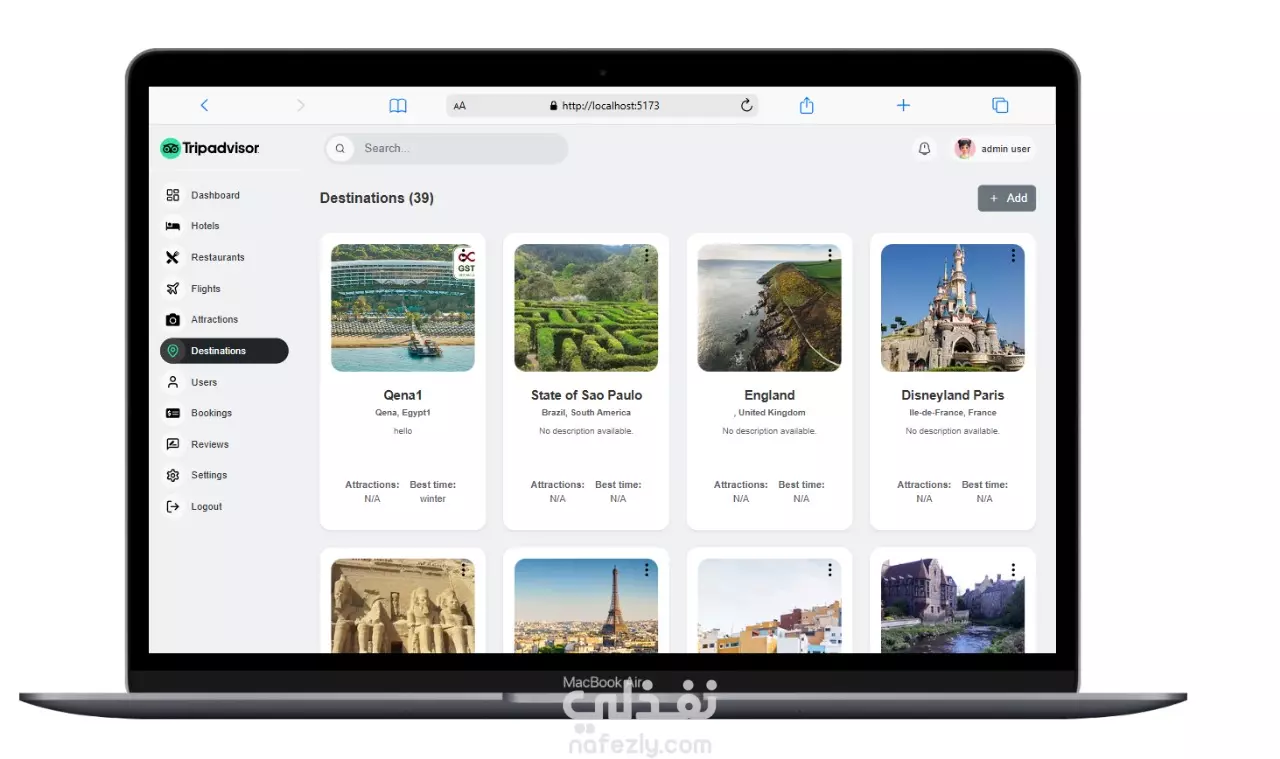Click the England coastline photo
The image size is (1280, 759).
(x=769, y=308)
